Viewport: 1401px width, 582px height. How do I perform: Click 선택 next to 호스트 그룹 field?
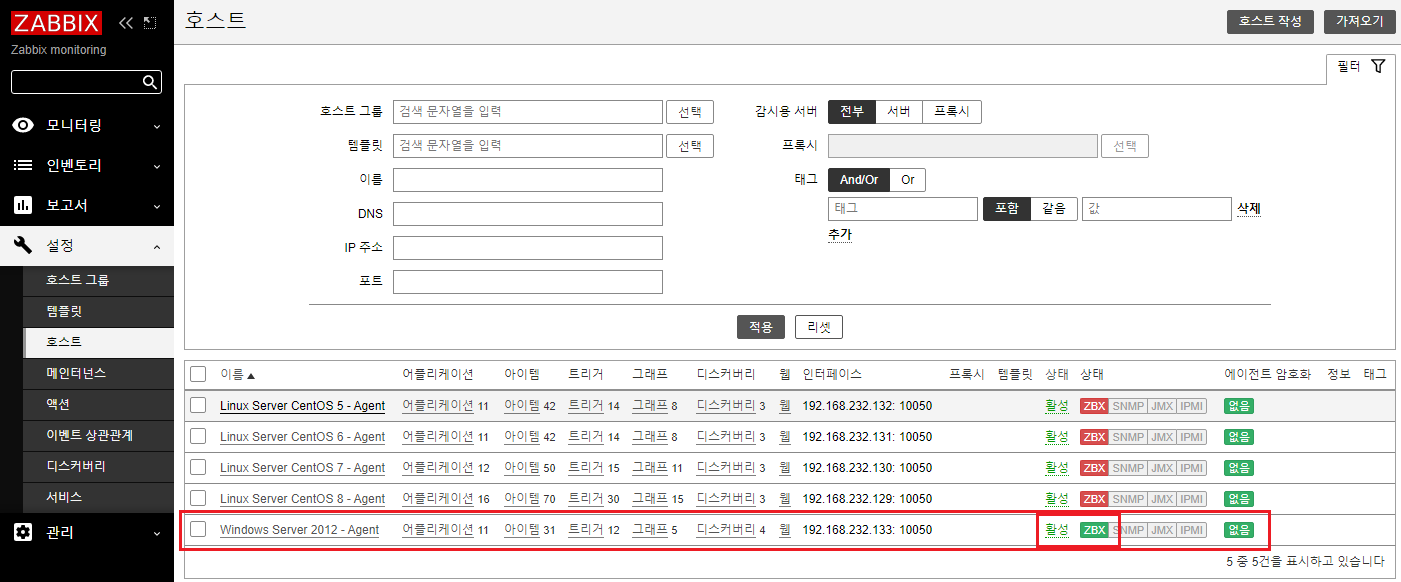tap(690, 111)
